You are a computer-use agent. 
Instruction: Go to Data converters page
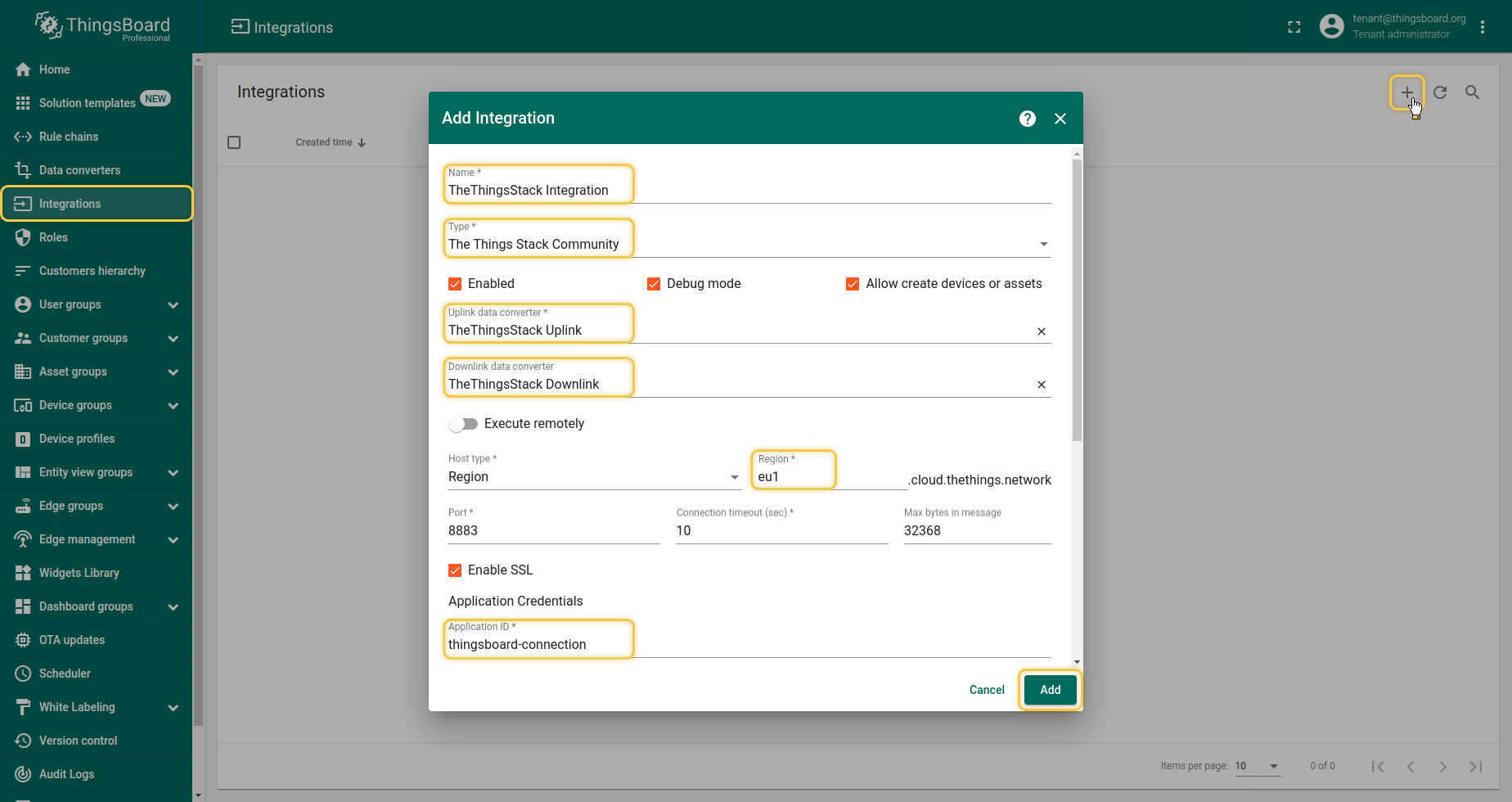coord(79,170)
